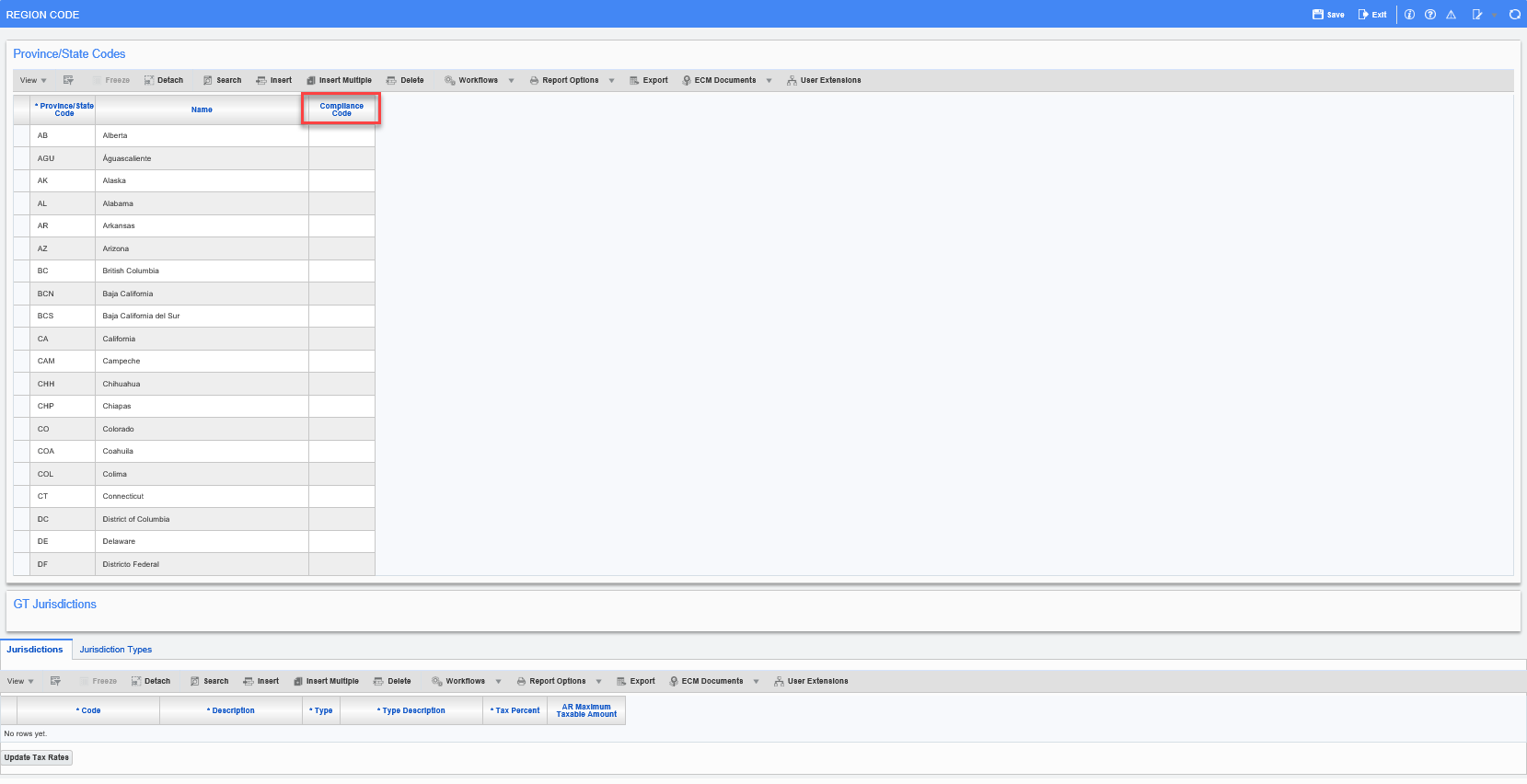Image resolution: width=1527 pixels, height=784 pixels.
Task: Click the warning triangle icon
Action: pyautogui.click(x=1451, y=15)
